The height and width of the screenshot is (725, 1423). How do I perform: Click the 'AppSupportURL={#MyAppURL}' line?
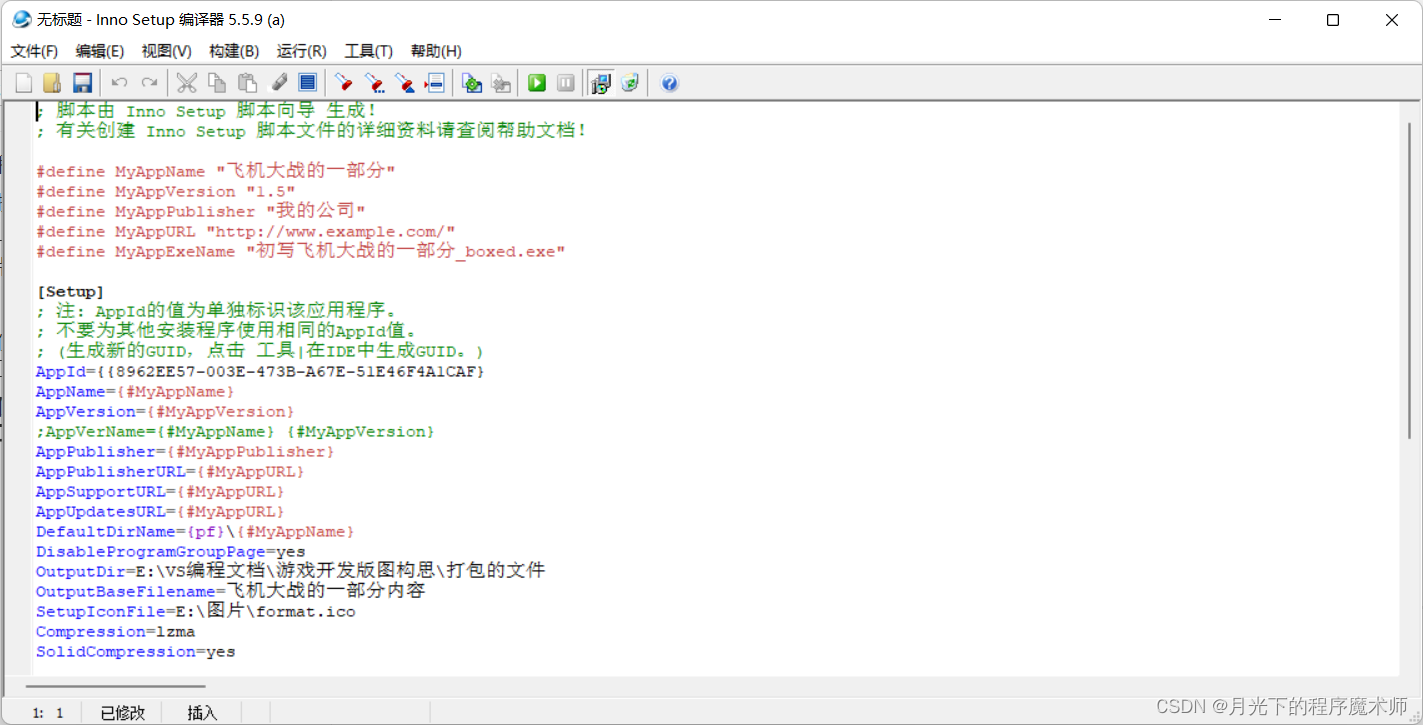point(160,491)
